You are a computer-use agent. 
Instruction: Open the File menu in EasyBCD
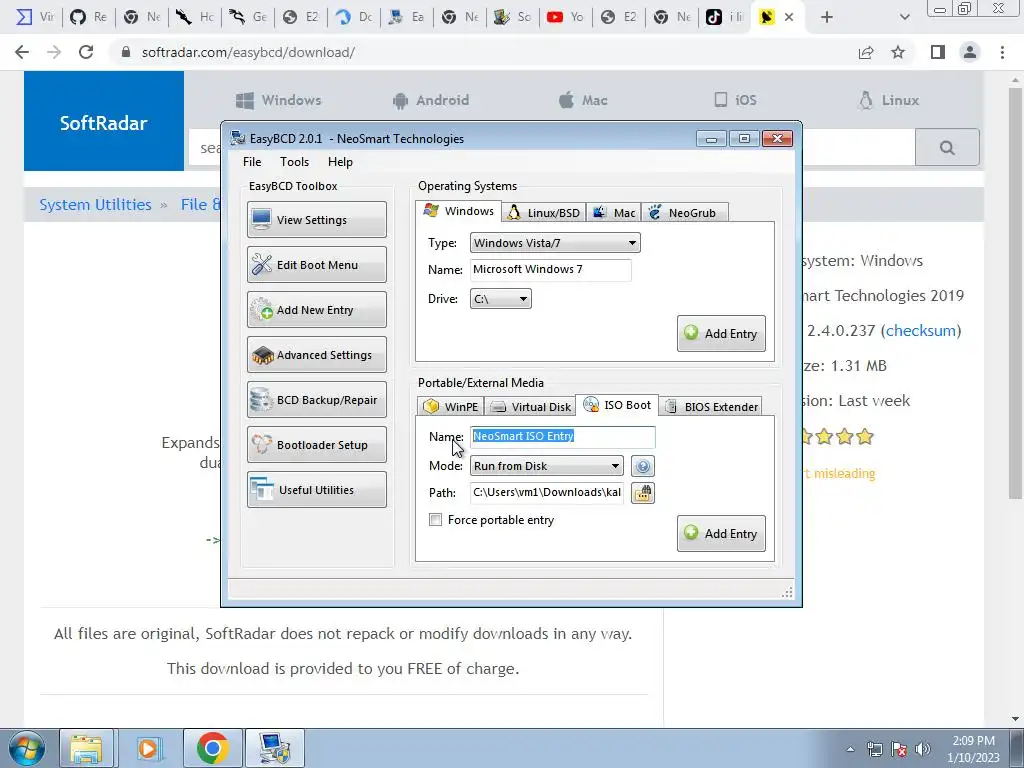252,162
